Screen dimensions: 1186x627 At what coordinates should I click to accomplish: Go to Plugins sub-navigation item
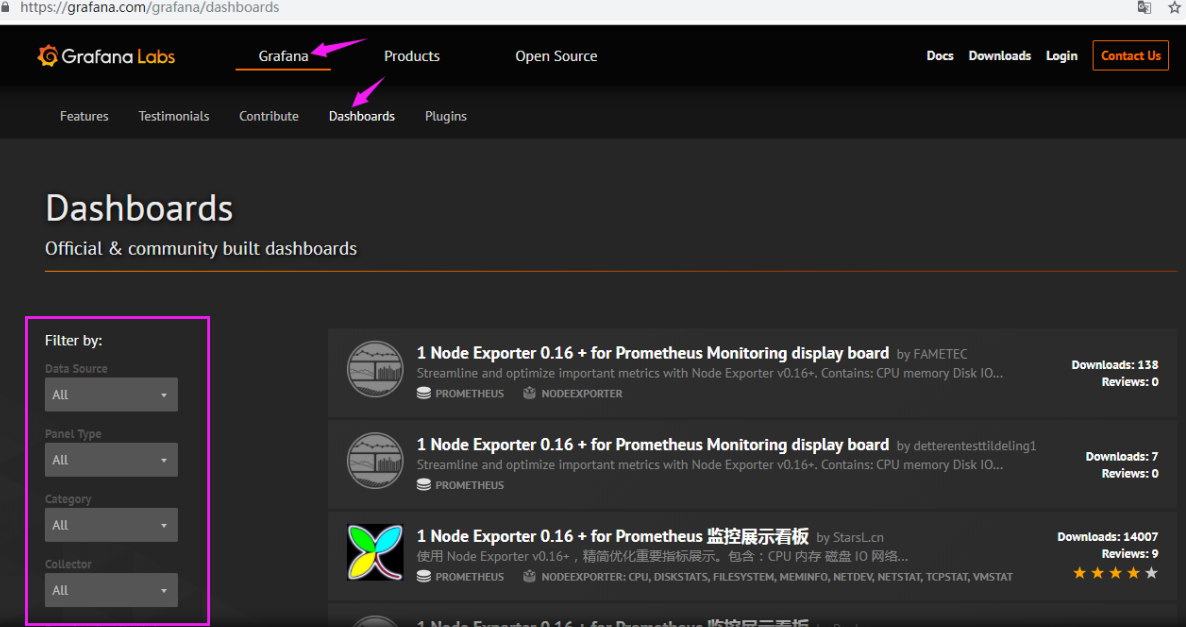[x=446, y=116]
